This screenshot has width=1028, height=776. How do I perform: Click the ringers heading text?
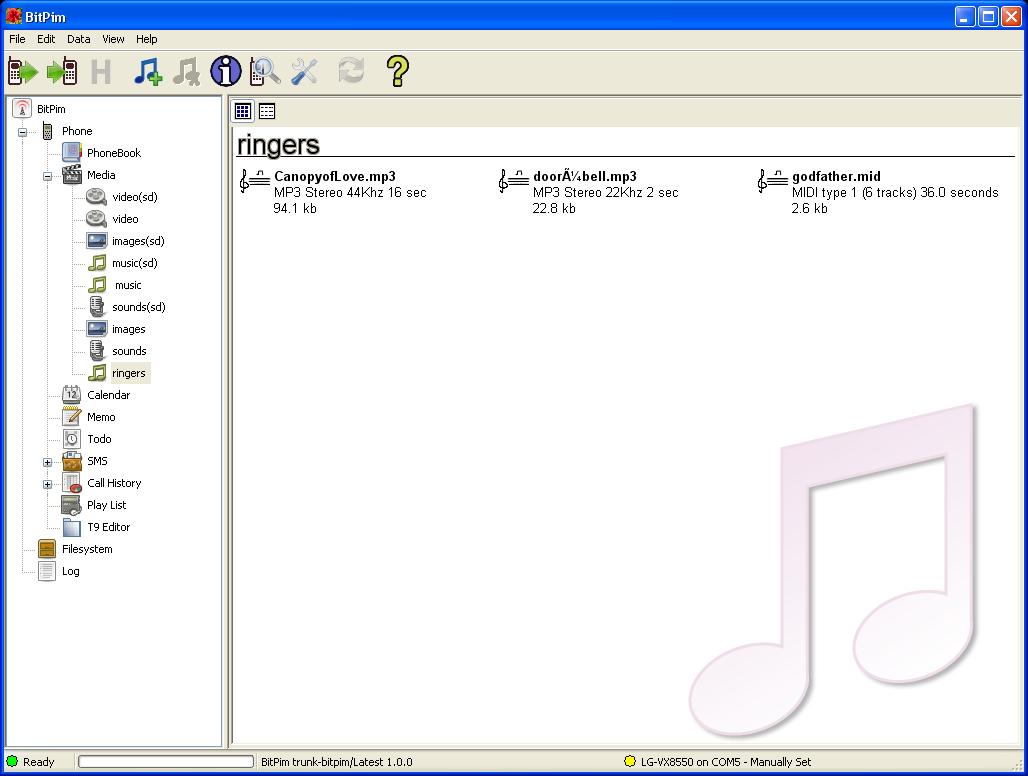coord(278,145)
